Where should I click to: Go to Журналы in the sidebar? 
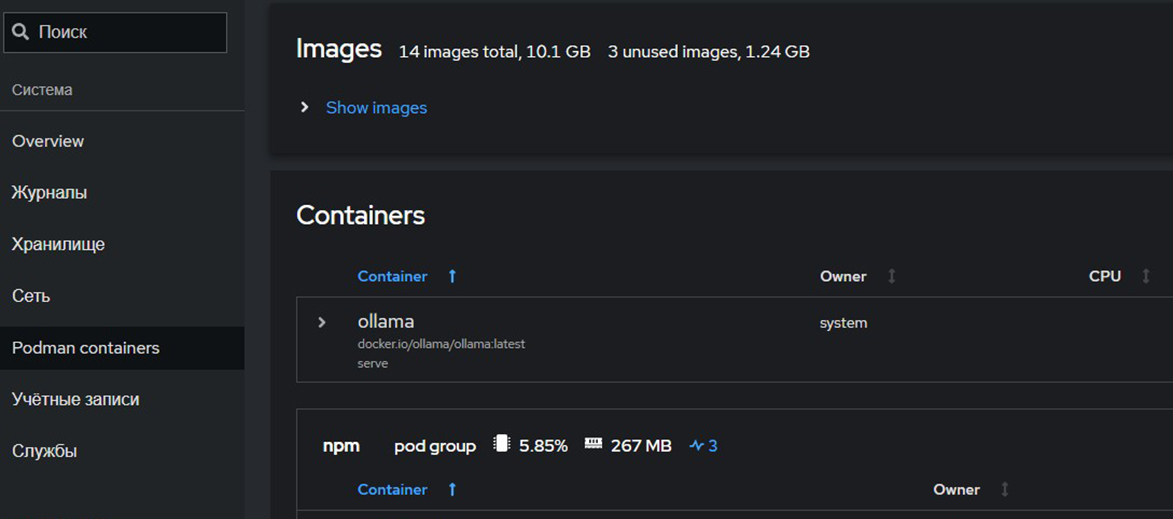pyautogui.click(x=49, y=193)
